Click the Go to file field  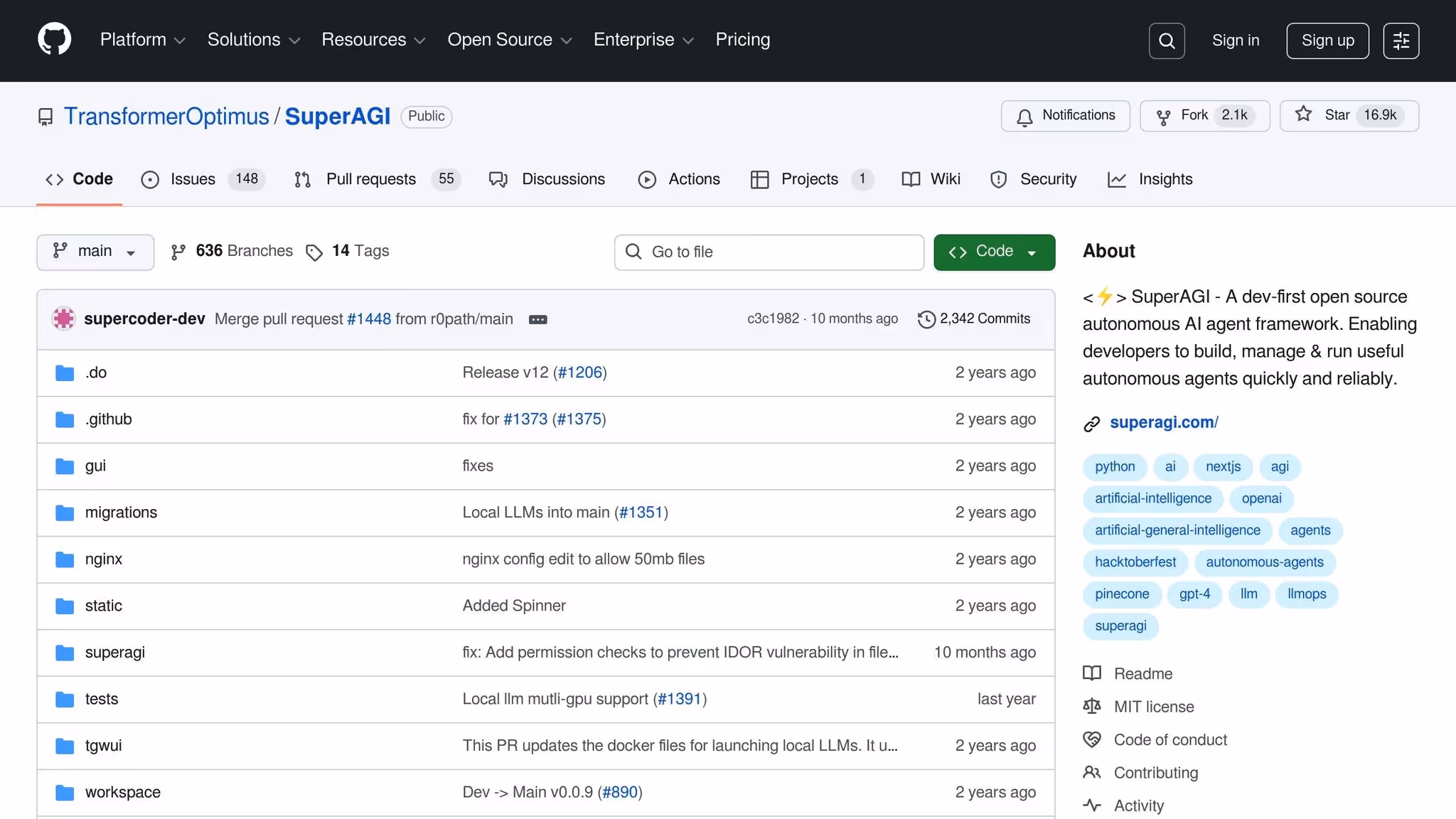769,252
